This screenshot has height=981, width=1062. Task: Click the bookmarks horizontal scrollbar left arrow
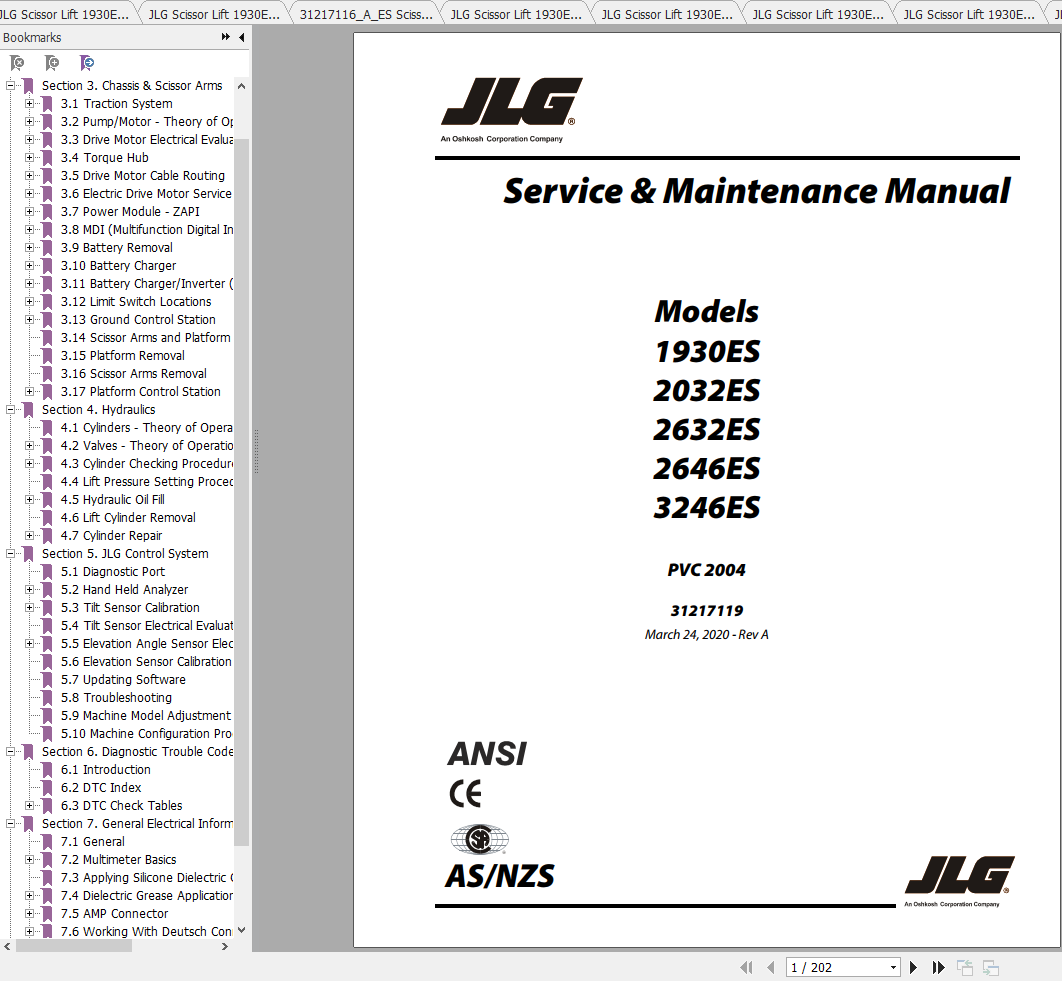(7, 946)
